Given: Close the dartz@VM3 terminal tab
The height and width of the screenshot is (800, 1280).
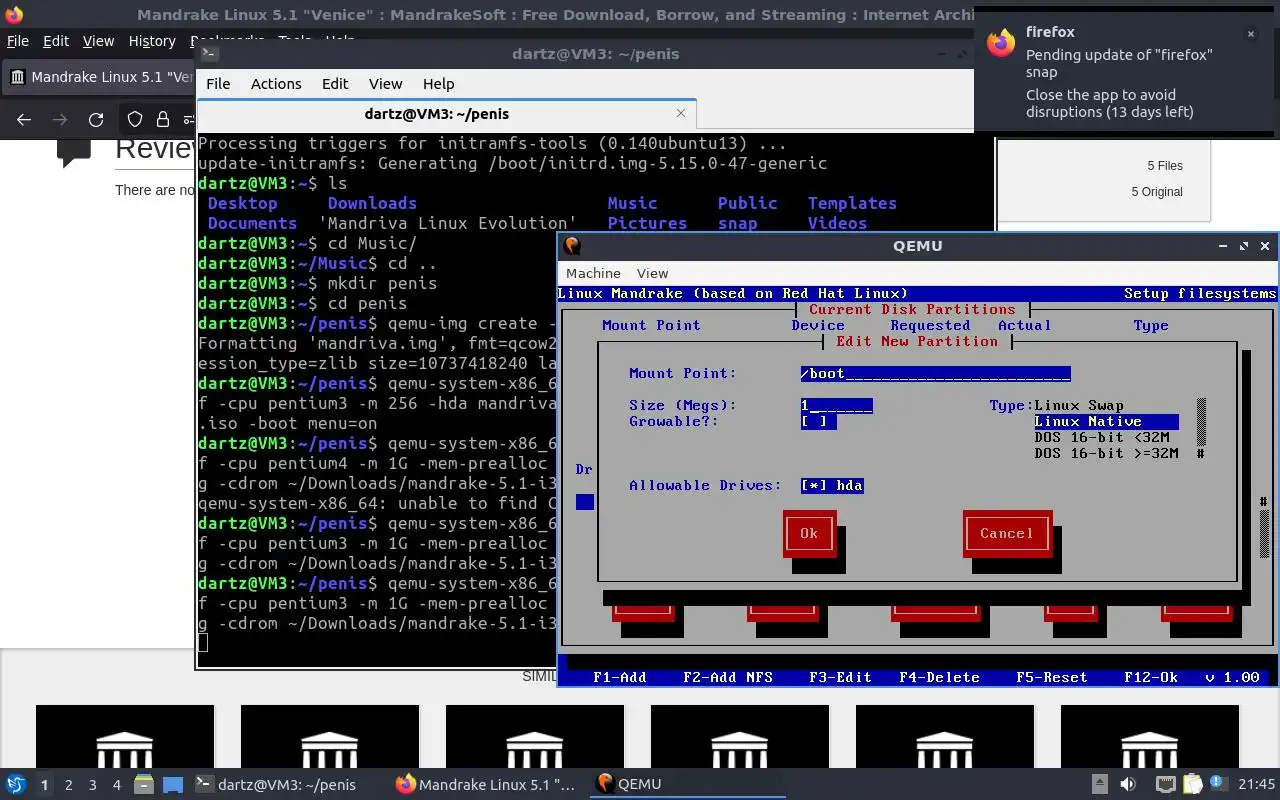Looking at the screenshot, I should tap(681, 114).
